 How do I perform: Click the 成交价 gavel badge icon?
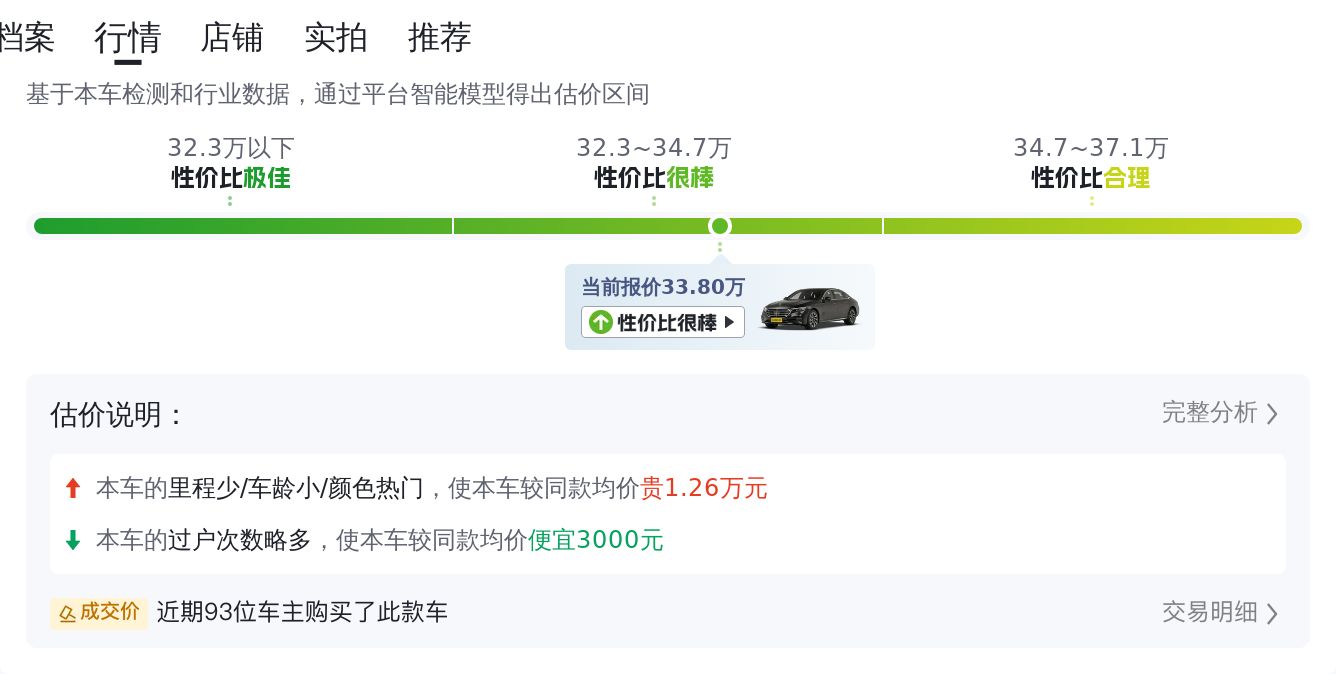[68, 613]
